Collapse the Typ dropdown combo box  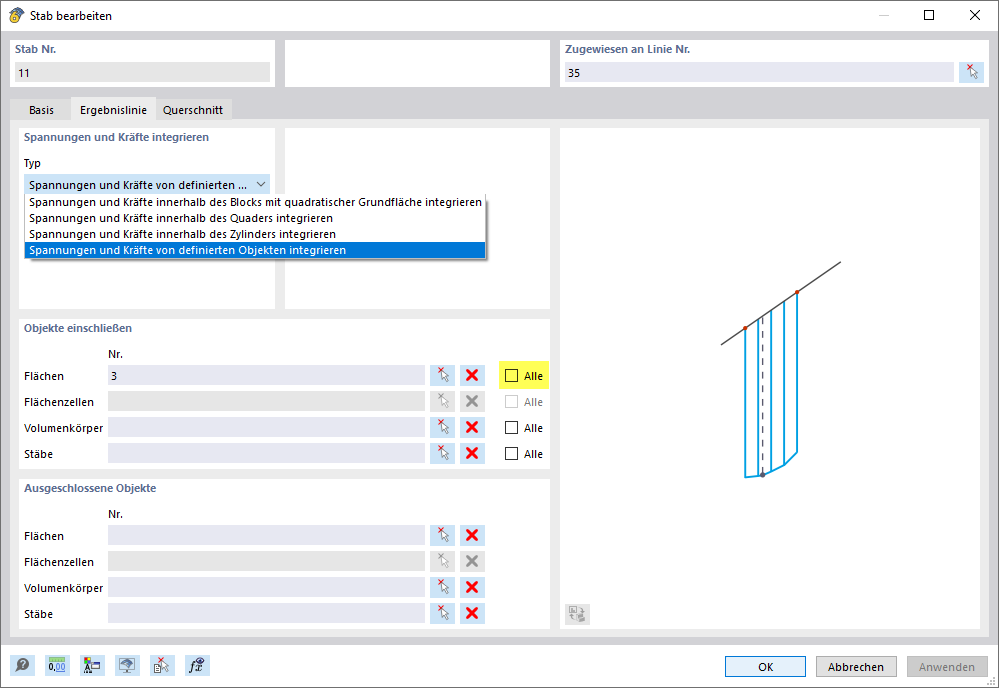[x=147, y=185]
